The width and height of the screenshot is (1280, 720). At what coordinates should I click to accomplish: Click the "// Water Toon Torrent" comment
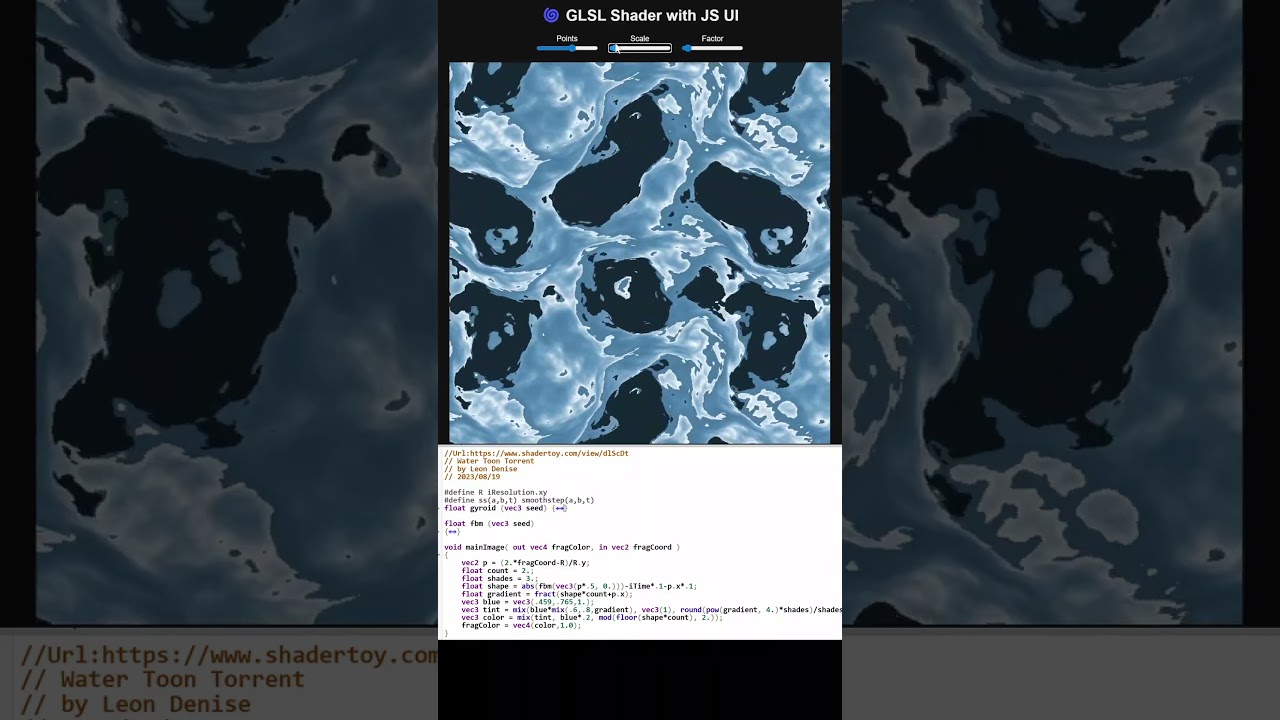490,461
